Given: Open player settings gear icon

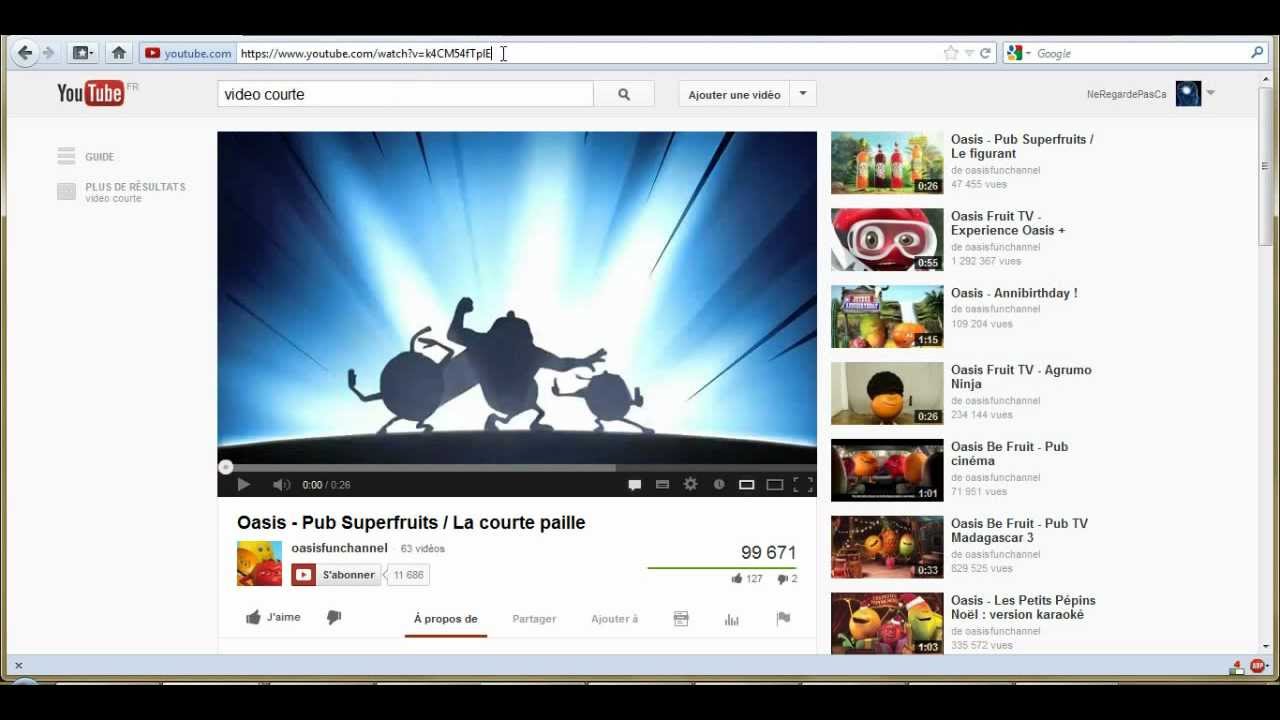Looking at the screenshot, I should [x=690, y=484].
